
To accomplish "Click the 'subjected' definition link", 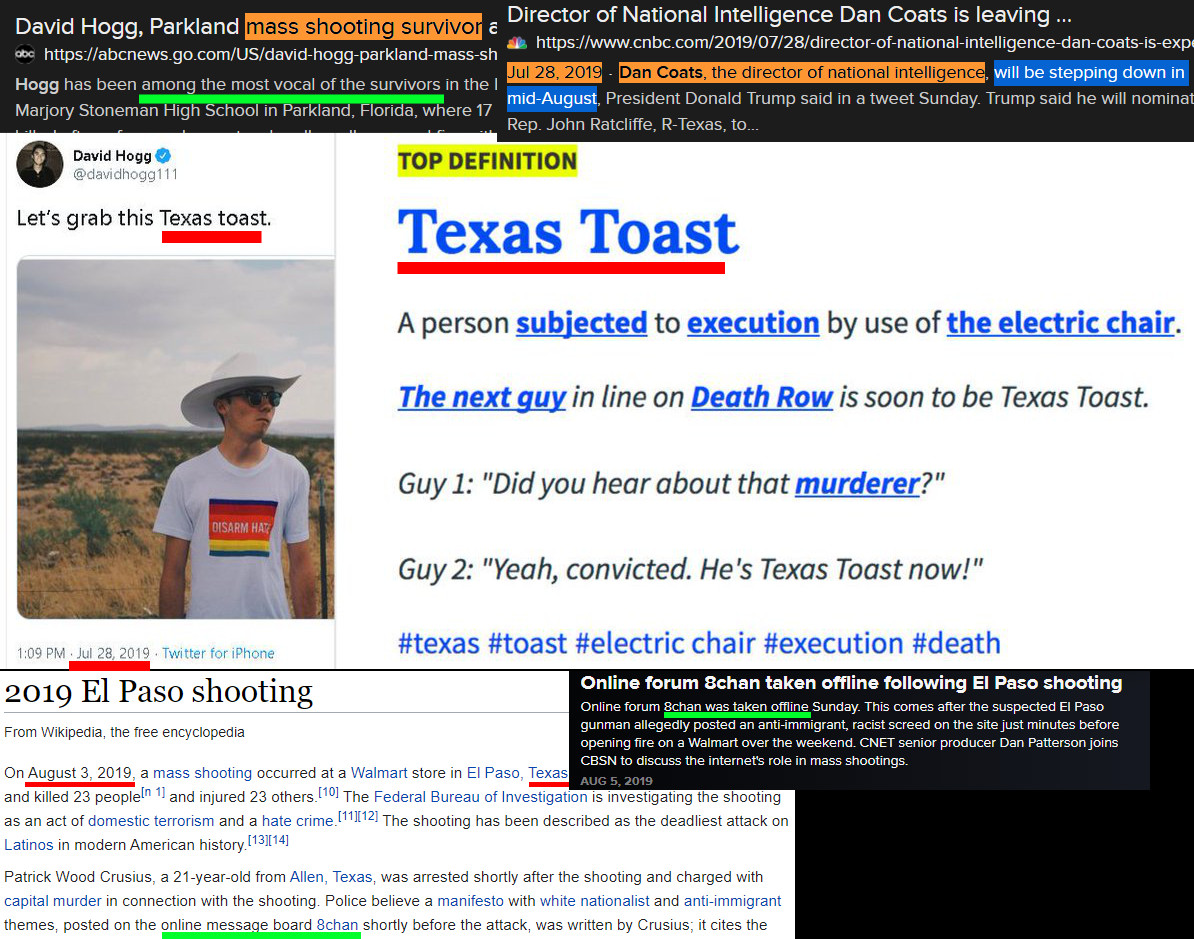I will coord(581,323).
